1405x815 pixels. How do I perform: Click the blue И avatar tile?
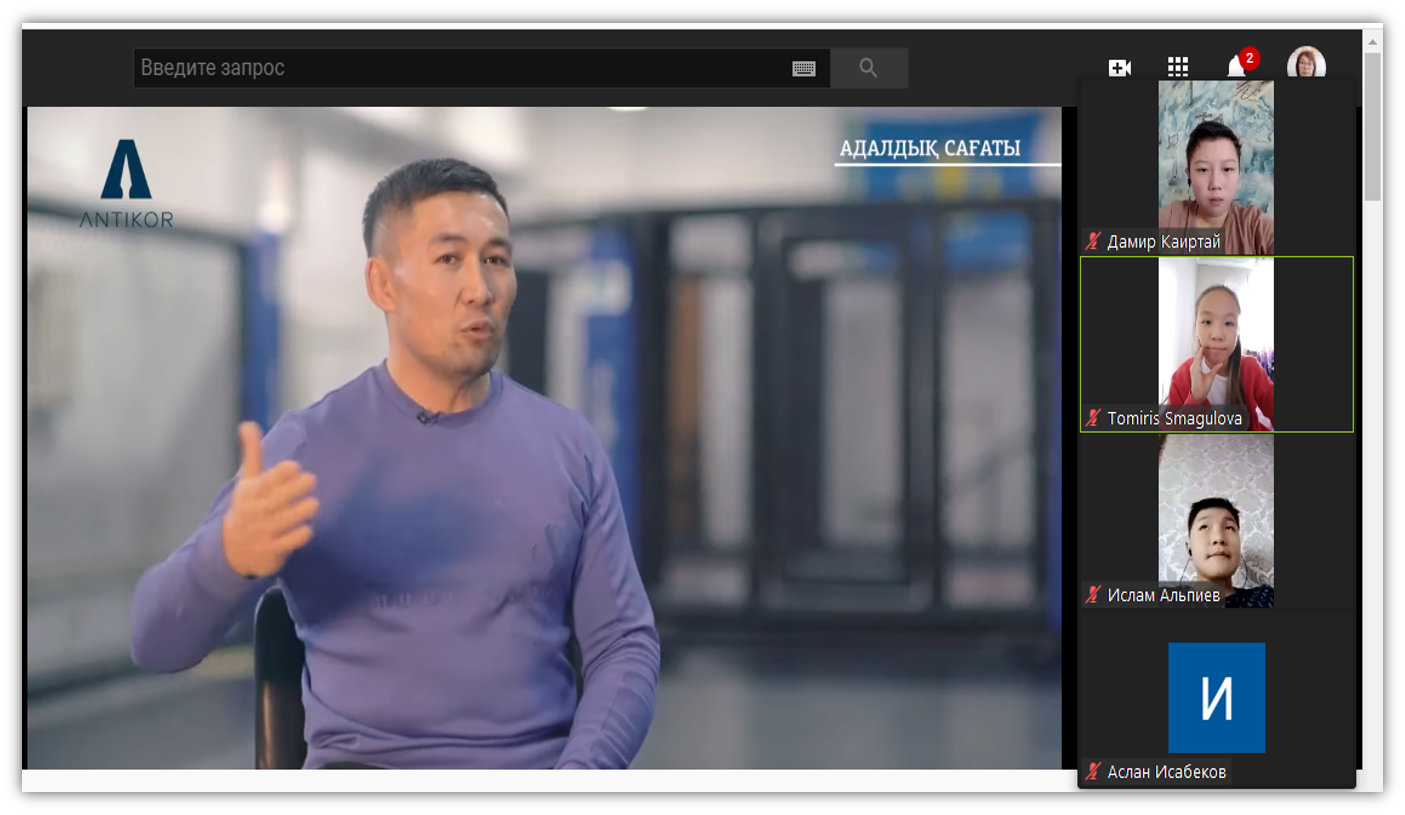pyautogui.click(x=1216, y=697)
